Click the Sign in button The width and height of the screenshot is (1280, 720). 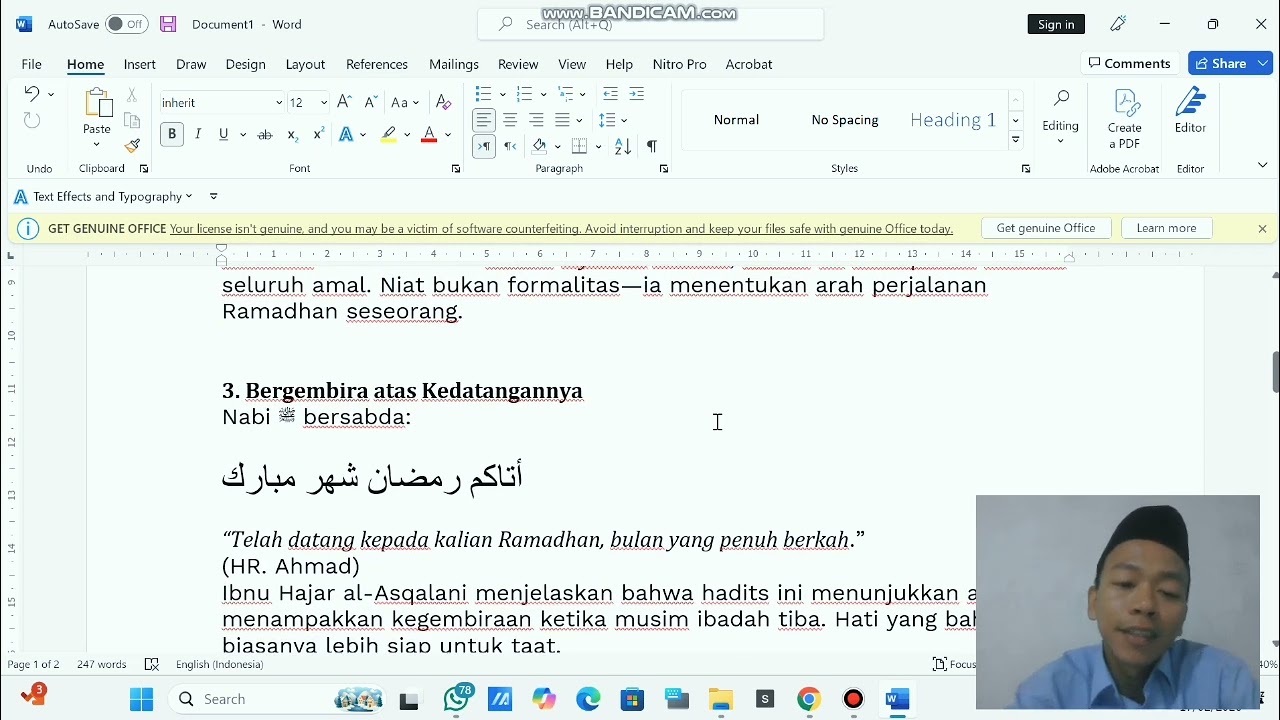(1056, 24)
